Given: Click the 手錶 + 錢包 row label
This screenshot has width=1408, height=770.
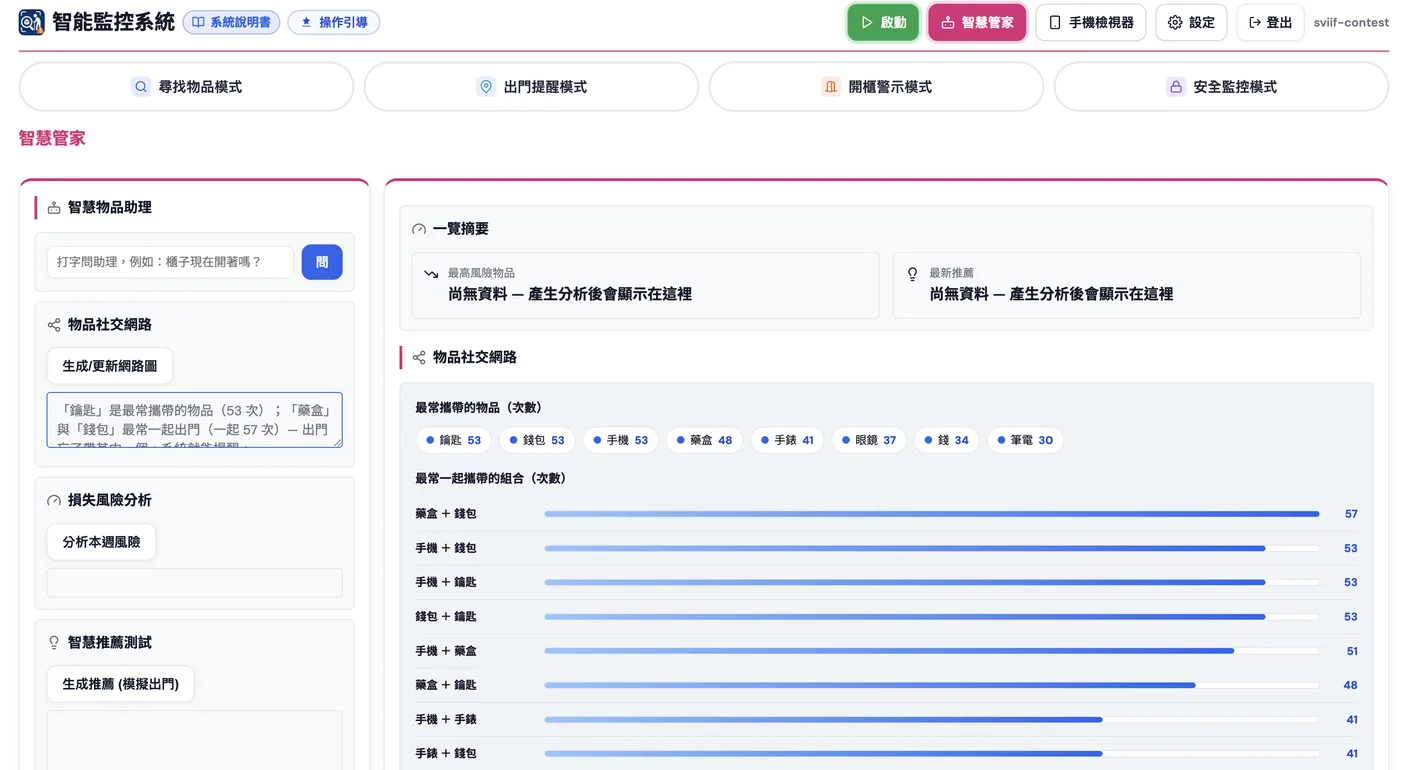Looking at the screenshot, I should (446, 754).
